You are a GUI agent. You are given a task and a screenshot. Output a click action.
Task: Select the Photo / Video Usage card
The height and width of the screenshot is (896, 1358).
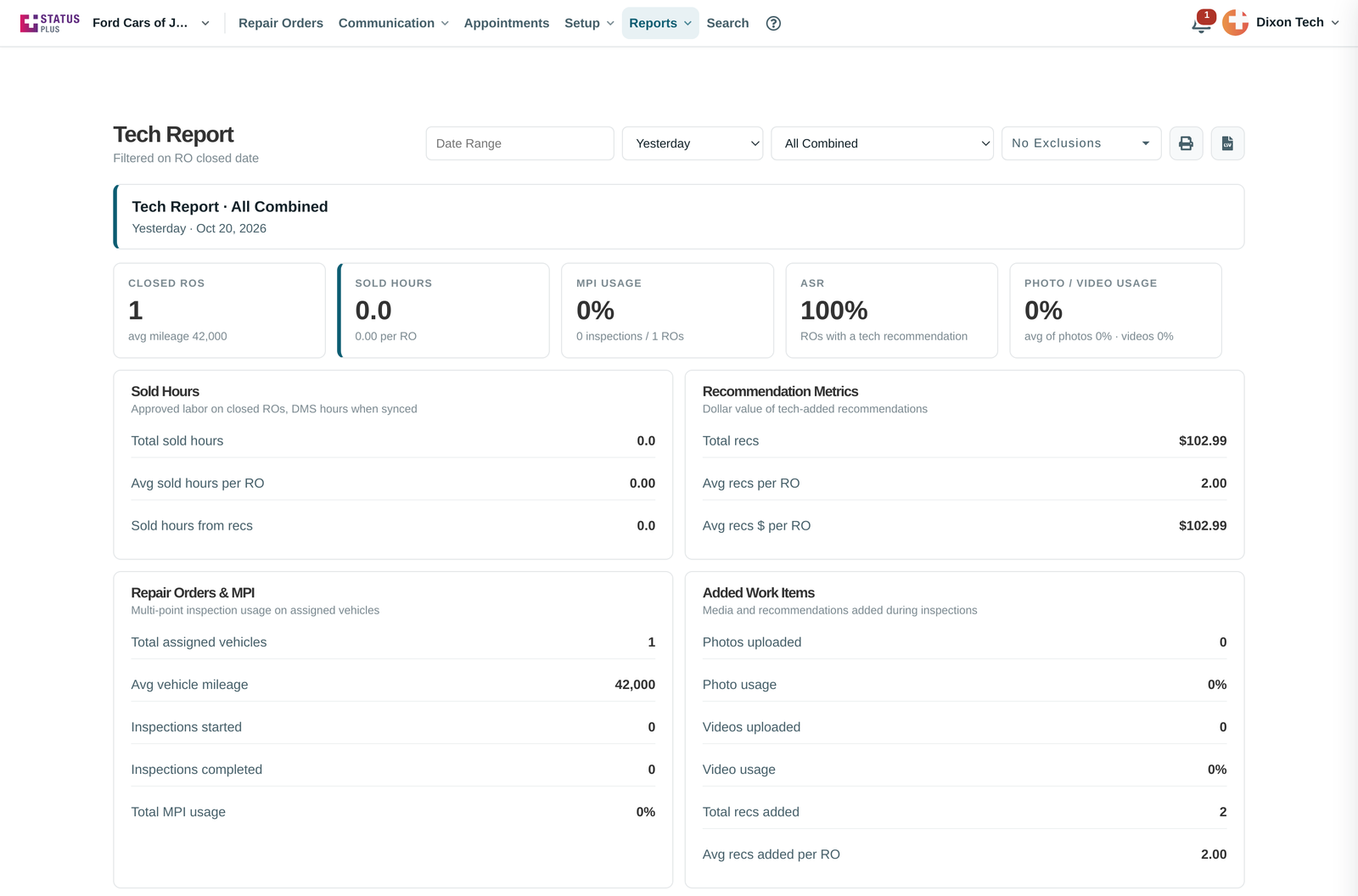click(1115, 311)
